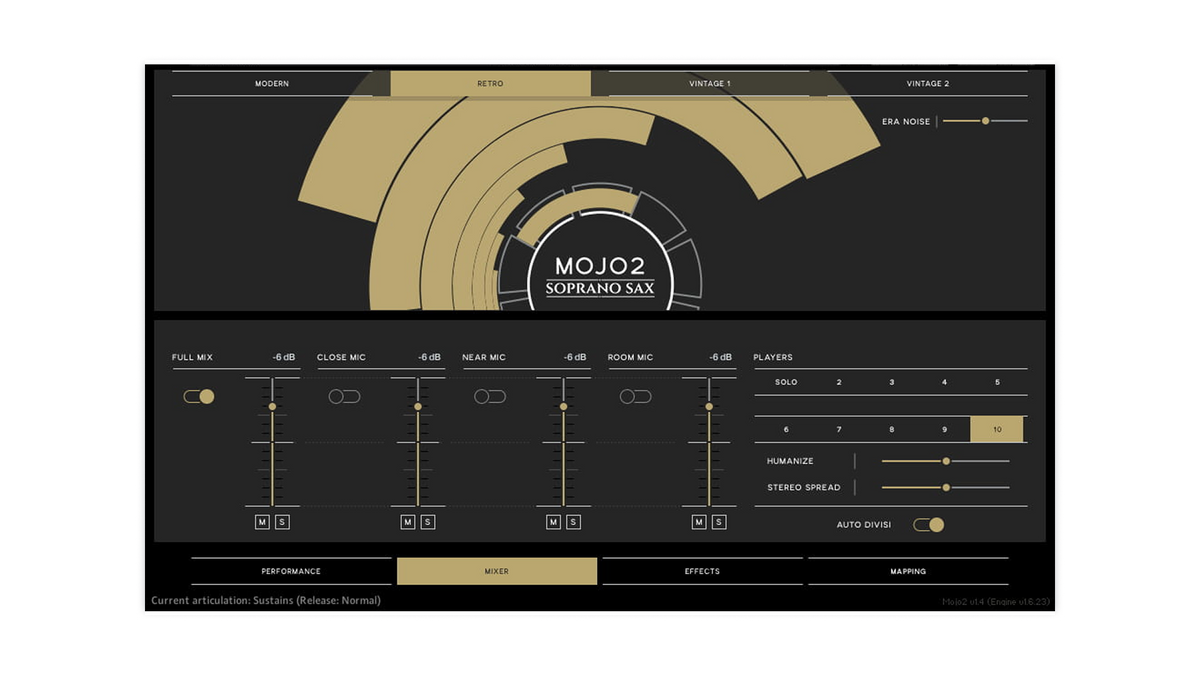
Task: Set players count to 8
Action: click(x=892, y=430)
